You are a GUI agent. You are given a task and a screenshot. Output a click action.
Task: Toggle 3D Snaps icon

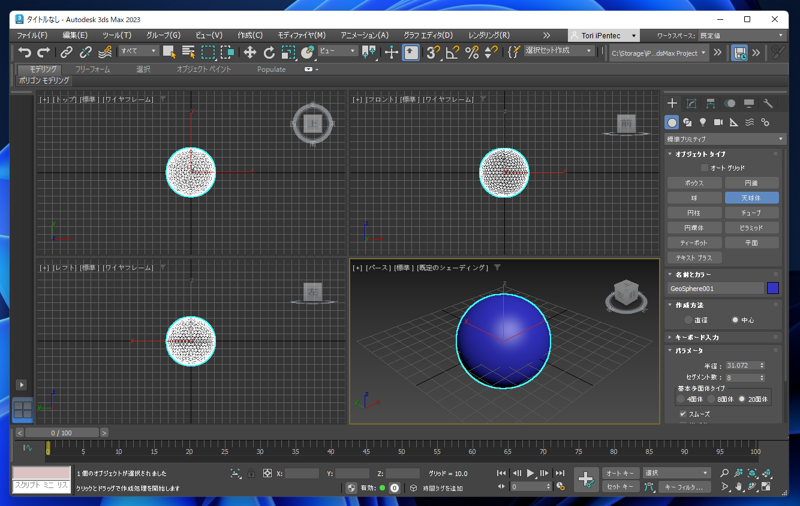click(x=433, y=52)
